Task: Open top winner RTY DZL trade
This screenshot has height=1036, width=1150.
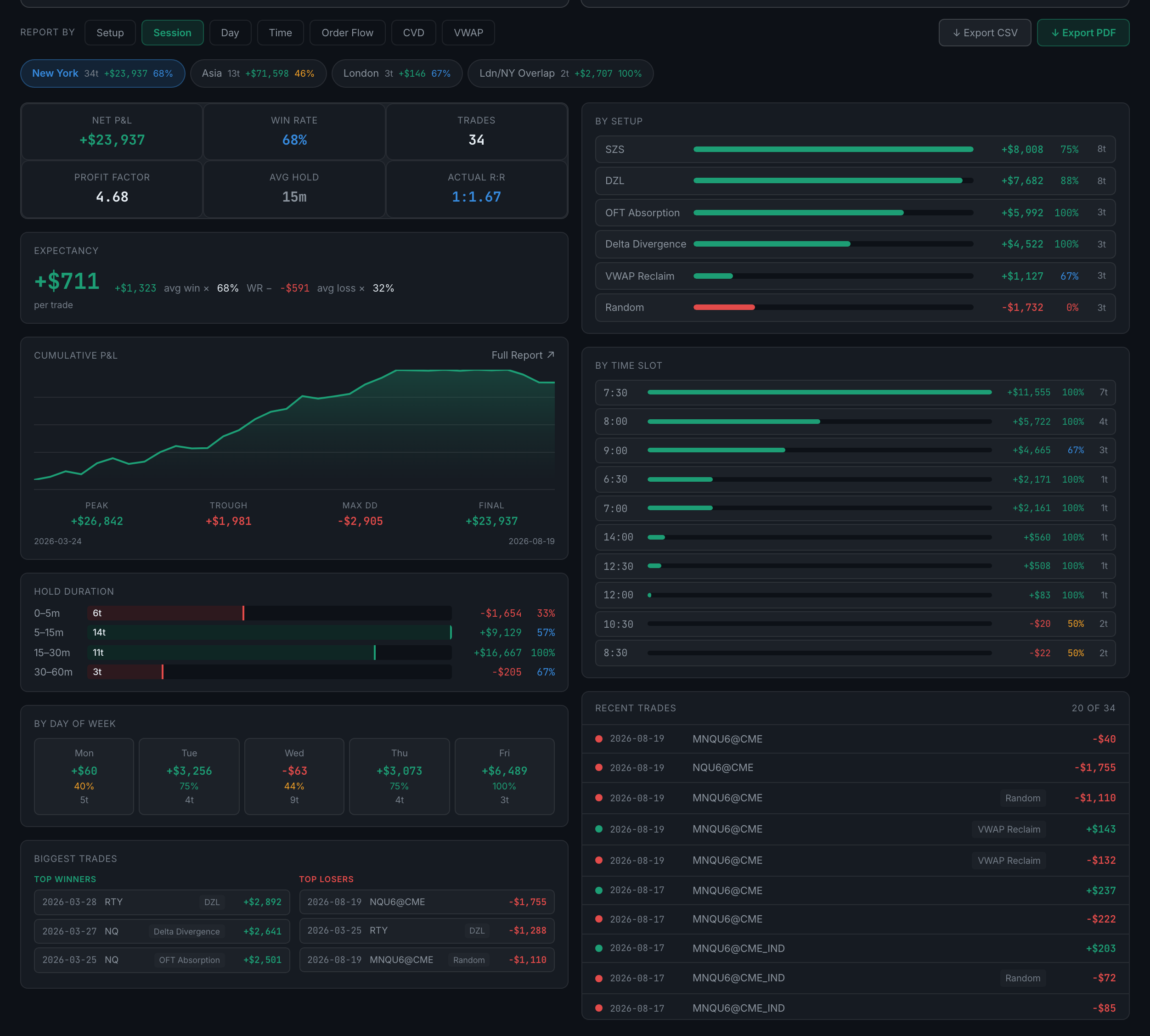Action: point(162,902)
